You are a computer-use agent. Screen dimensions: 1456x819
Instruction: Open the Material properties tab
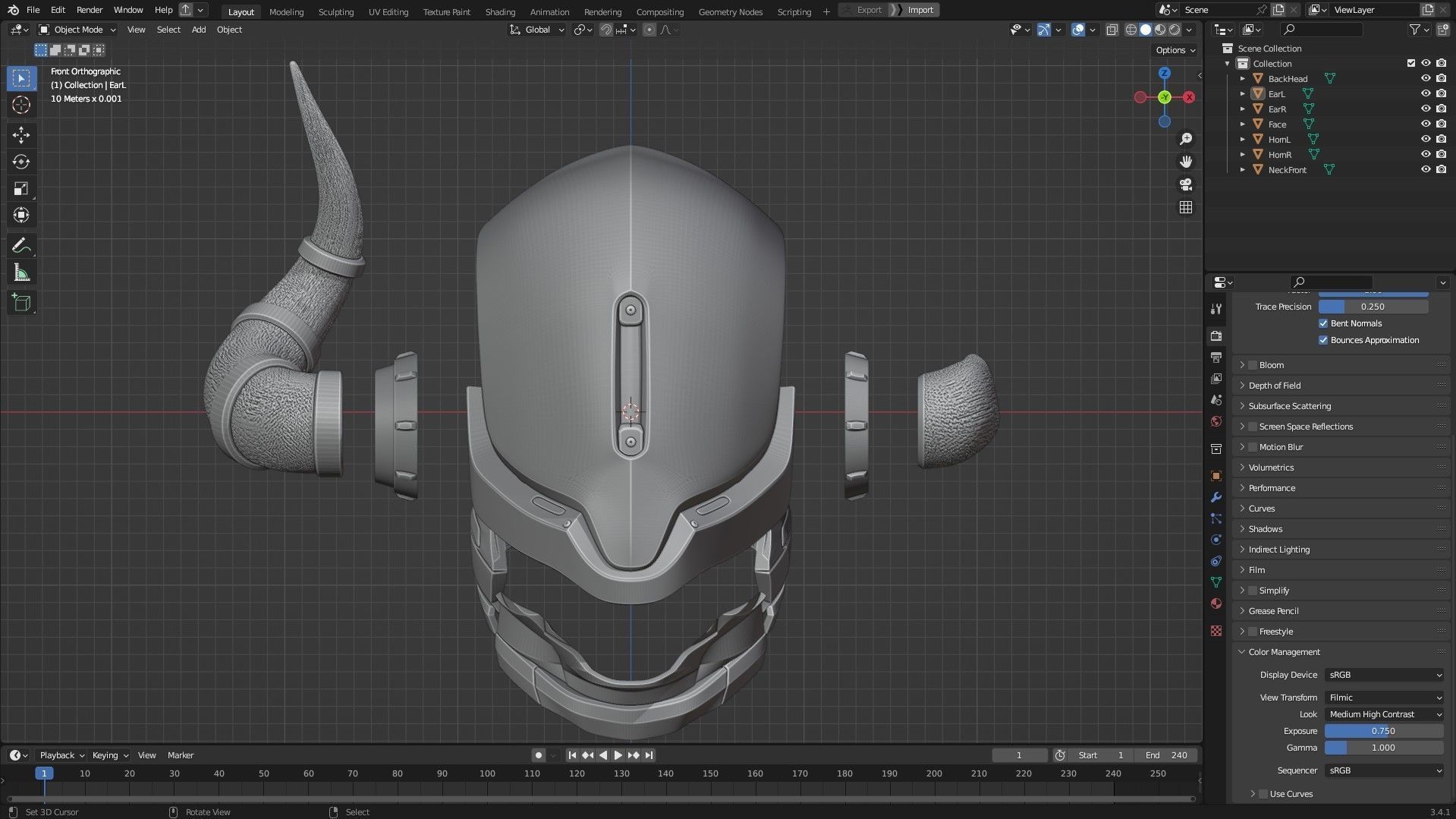(x=1216, y=603)
